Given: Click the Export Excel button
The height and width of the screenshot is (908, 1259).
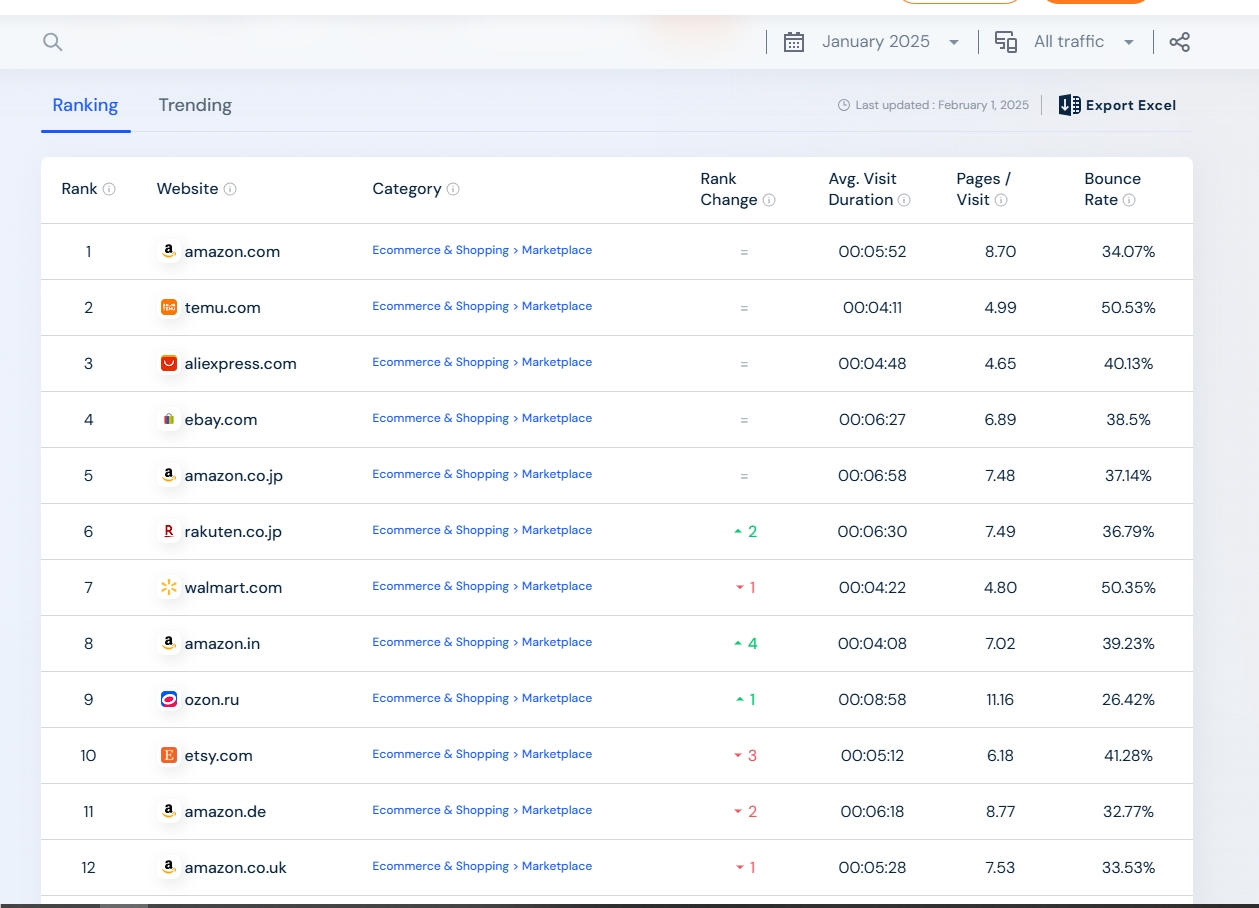Looking at the screenshot, I should tap(1117, 105).
